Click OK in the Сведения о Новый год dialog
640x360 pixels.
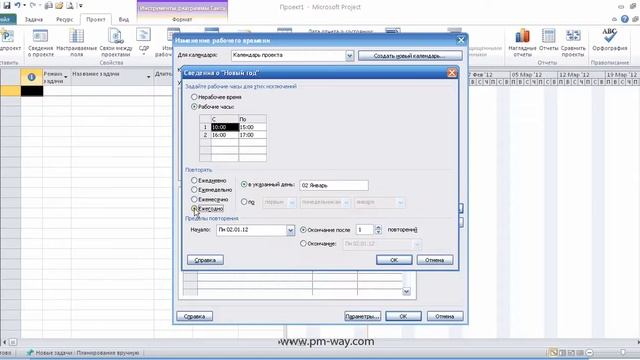(394, 260)
